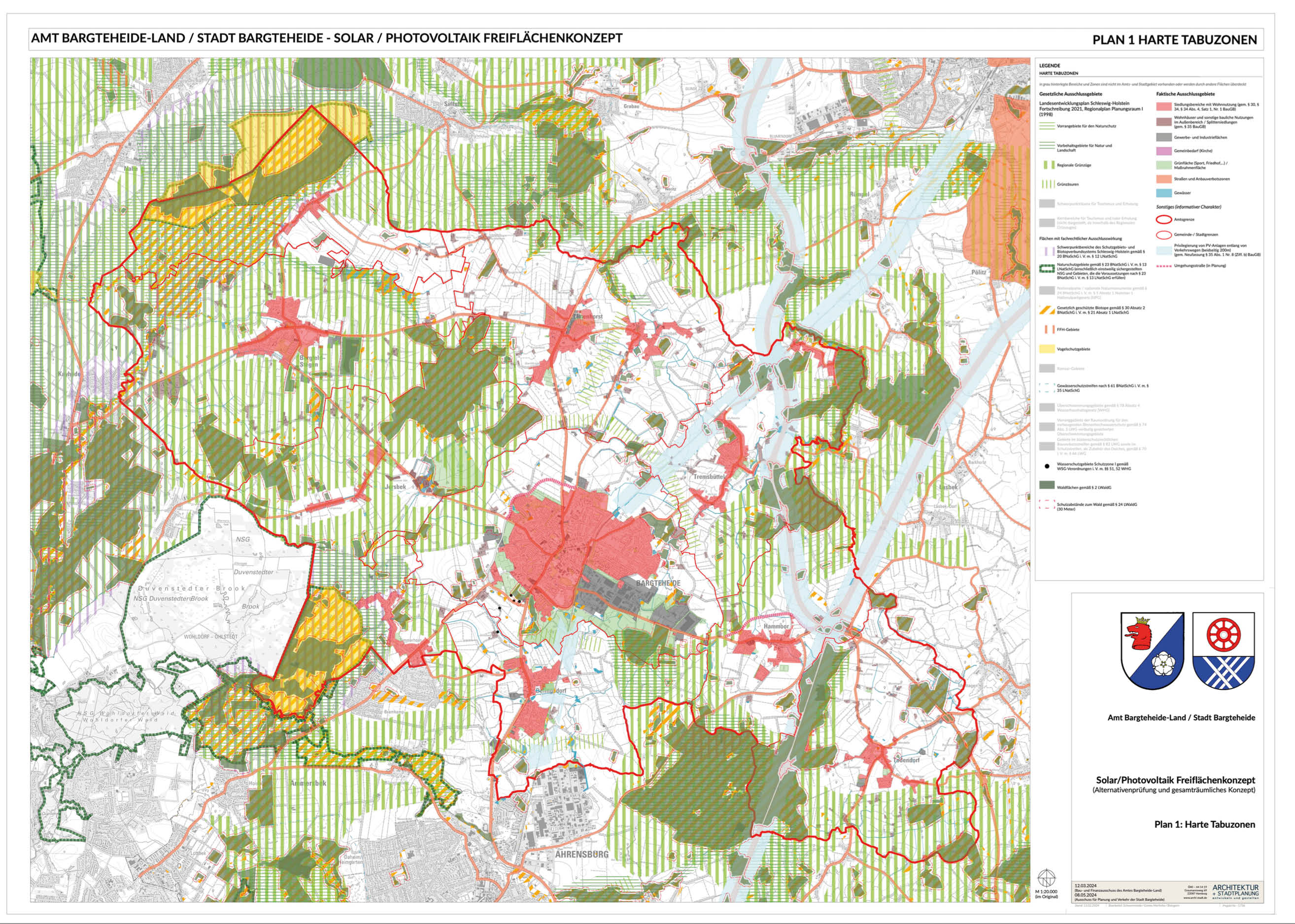The height and width of the screenshot is (924, 1295).
Task: Click the yellow Vogelschutzgebiete legend swatch
Action: pyautogui.click(x=1046, y=349)
